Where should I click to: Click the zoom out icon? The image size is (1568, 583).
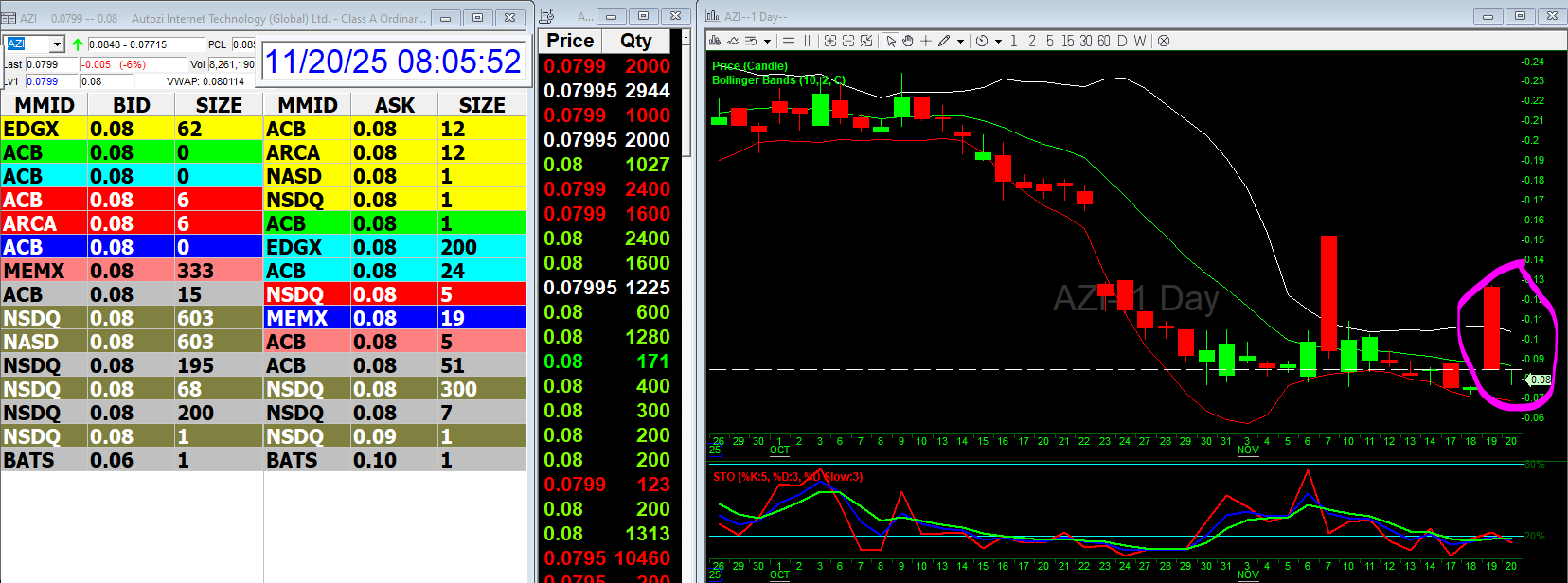tap(848, 41)
